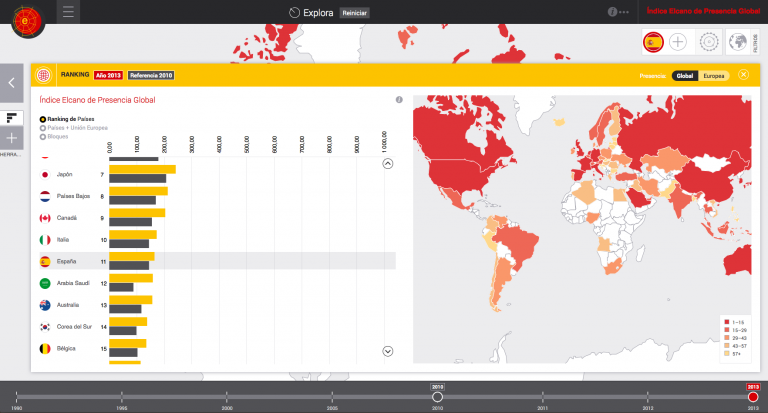Screen dimensions: 768x413
Task: Open the globe filters icon
Action: (x=737, y=42)
